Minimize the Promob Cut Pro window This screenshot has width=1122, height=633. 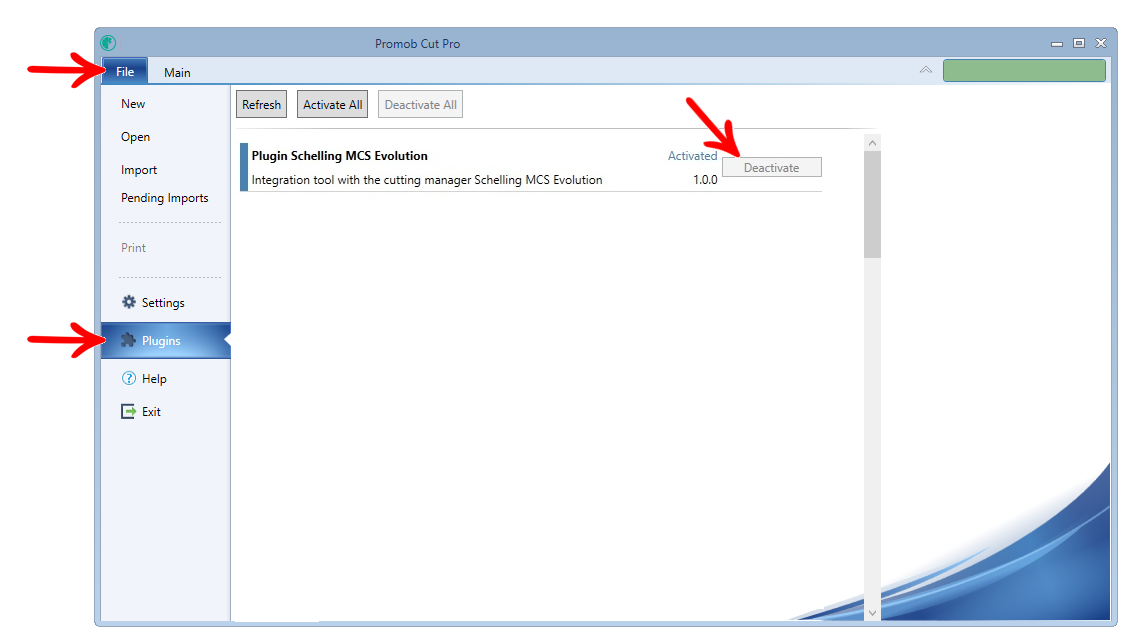pos(1057,44)
